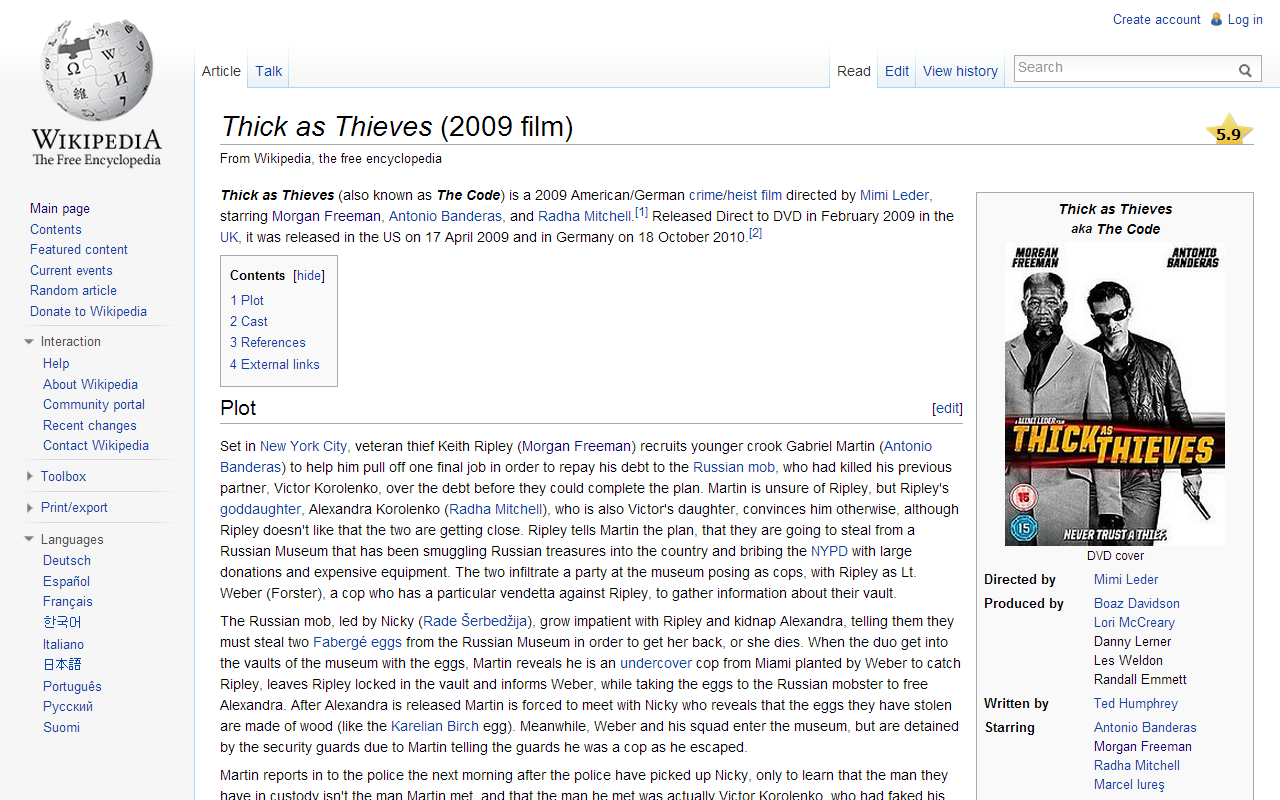Switch to Français language version
The height and width of the screenshot is (800, 1280).
click(68, 602)
